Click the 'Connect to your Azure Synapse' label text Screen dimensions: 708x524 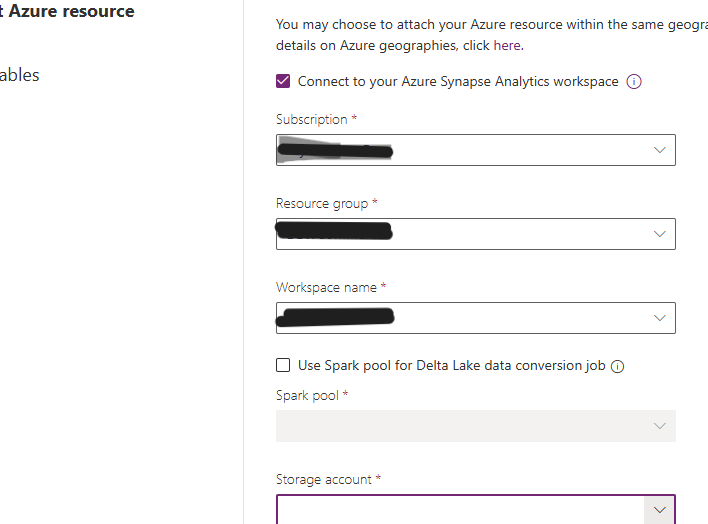458,81
